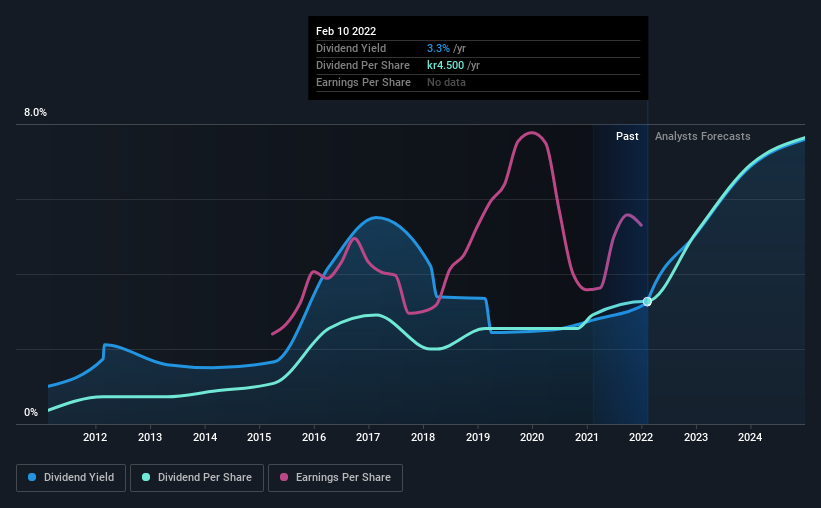Click the kr4.500 dividend per share value
The image size is (821, 508).
[446, 65]
